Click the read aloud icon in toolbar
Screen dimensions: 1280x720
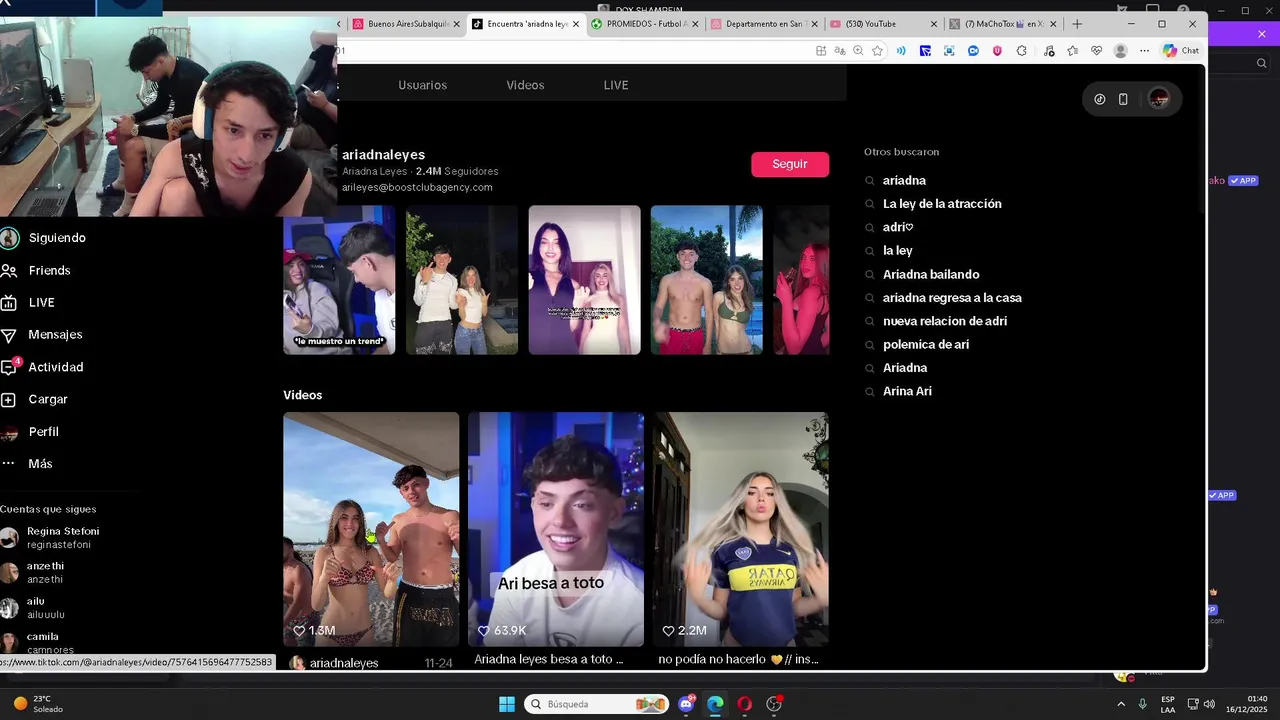901,51
